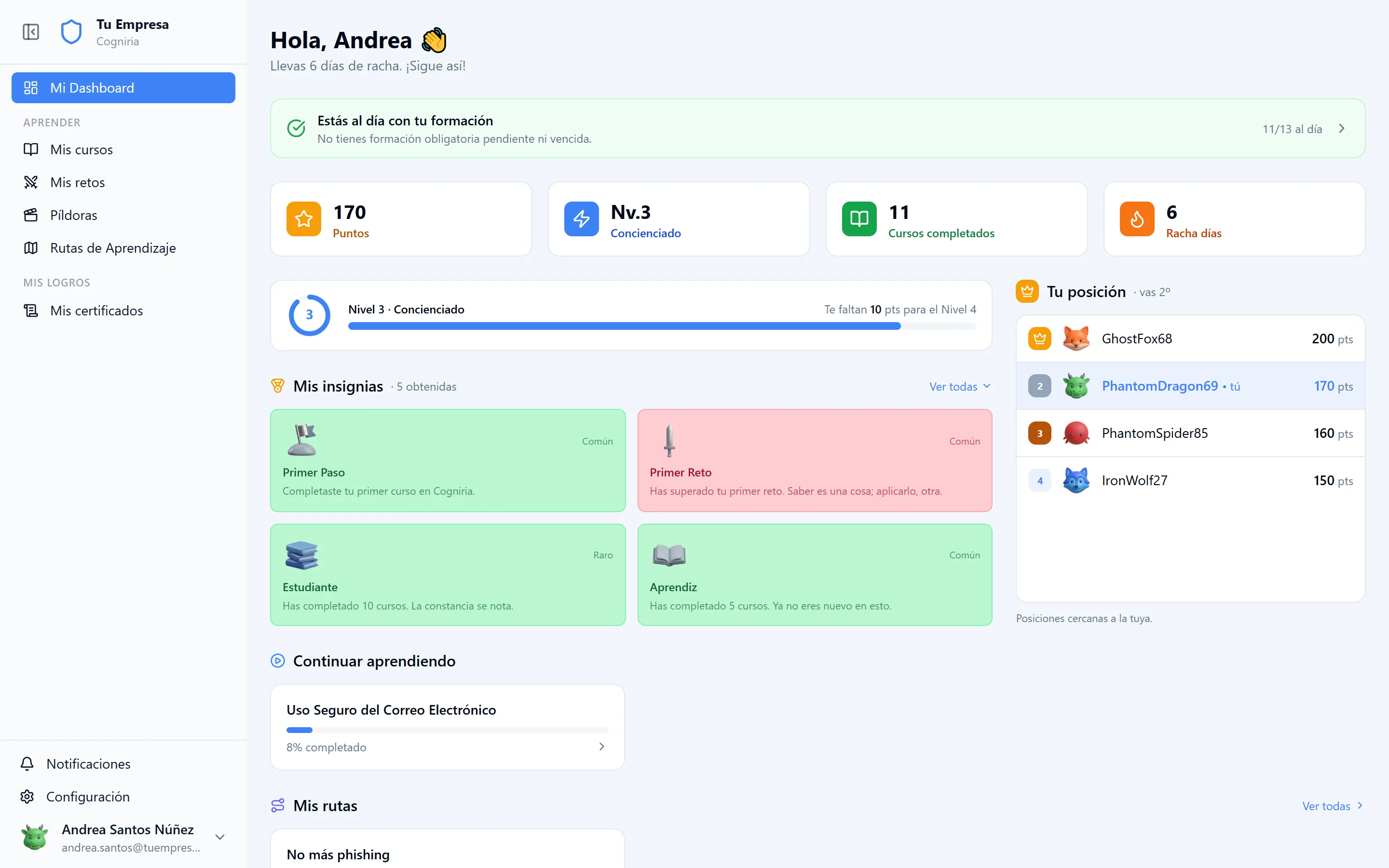The image size is (1389, 868).
Task: Open the Primer Paso badge card
Action: click(448, 461)
